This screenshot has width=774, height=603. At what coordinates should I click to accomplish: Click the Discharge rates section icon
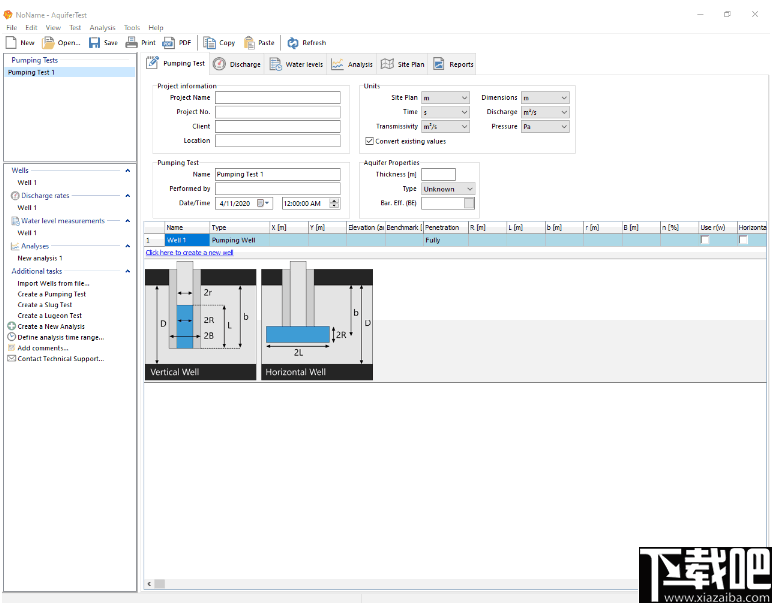point(15,195)
